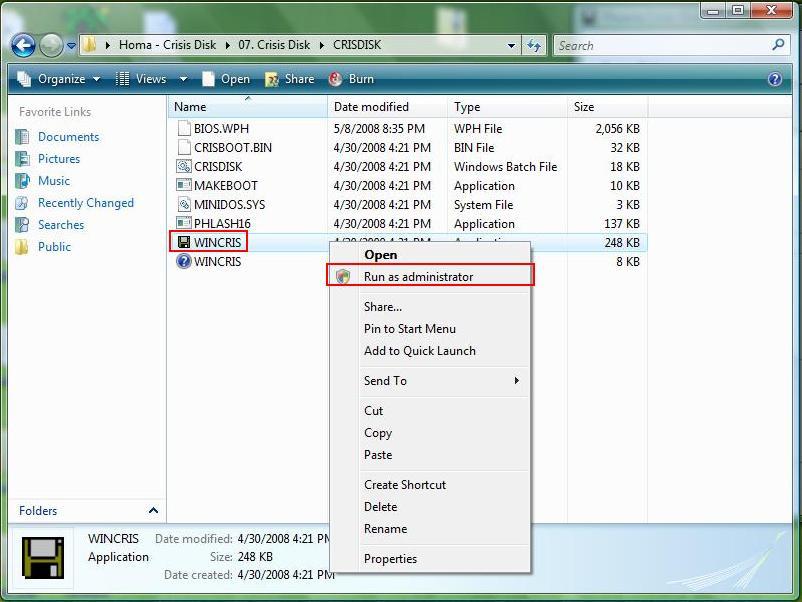Select the PHLASH16 application
Viewport: 802px width, 602px height.
222,223
